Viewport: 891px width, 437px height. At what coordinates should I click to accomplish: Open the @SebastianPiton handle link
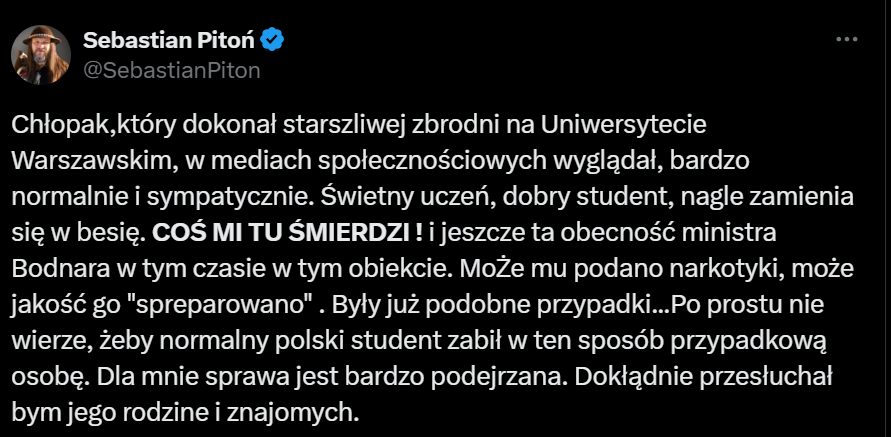coord(172,70)
